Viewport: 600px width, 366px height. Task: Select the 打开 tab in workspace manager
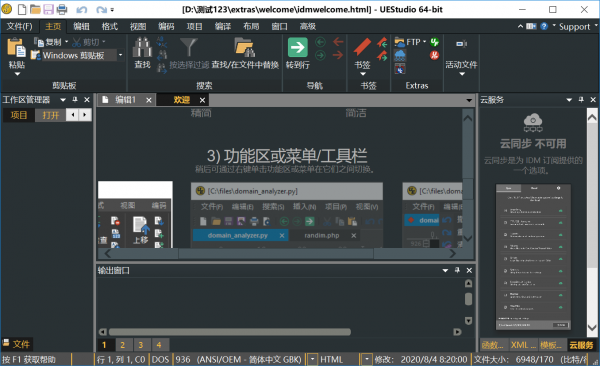[x=50, y=115]
